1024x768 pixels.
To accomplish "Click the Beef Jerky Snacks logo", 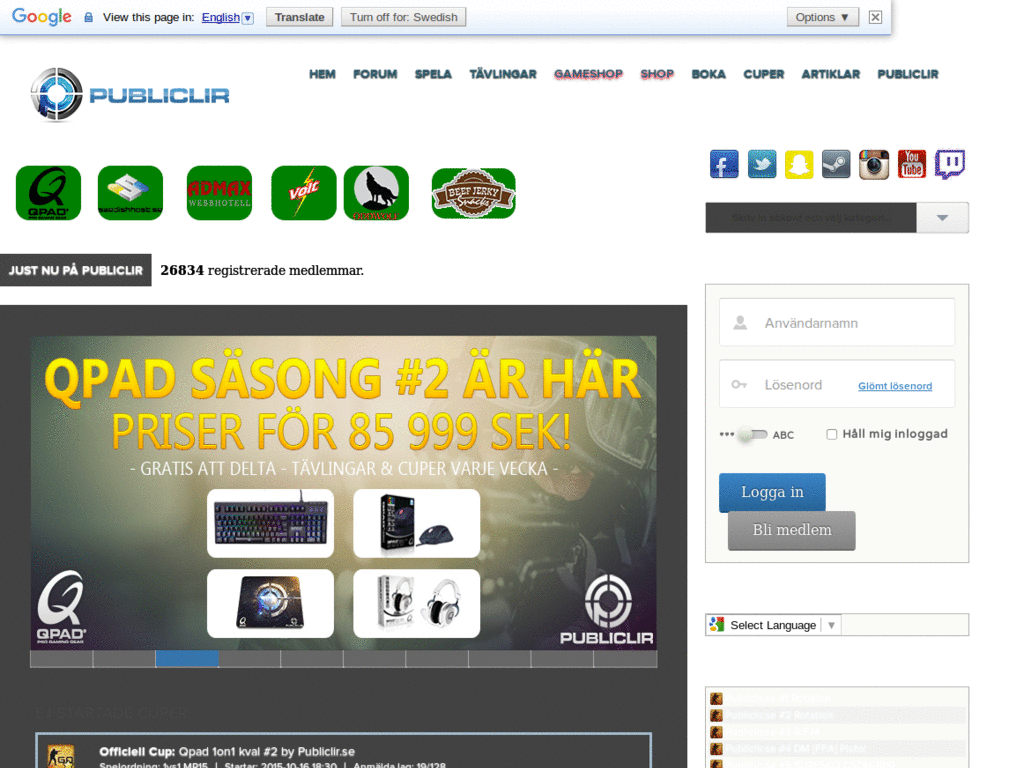I will click(x=473, y=193).
